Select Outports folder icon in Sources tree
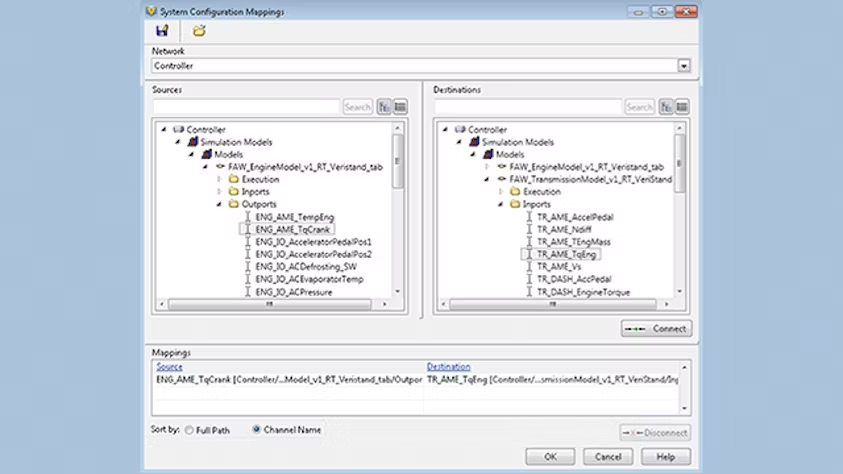The width and height of the screenshot is (843, 474). (x=233, y=204)
